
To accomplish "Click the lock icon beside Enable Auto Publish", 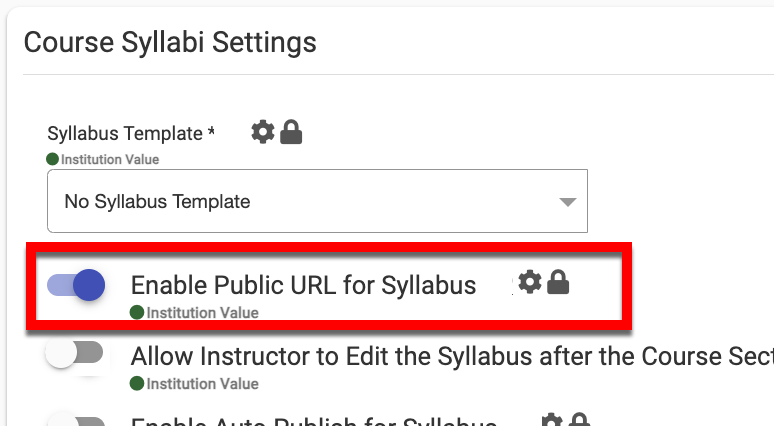I will point(579,421).
